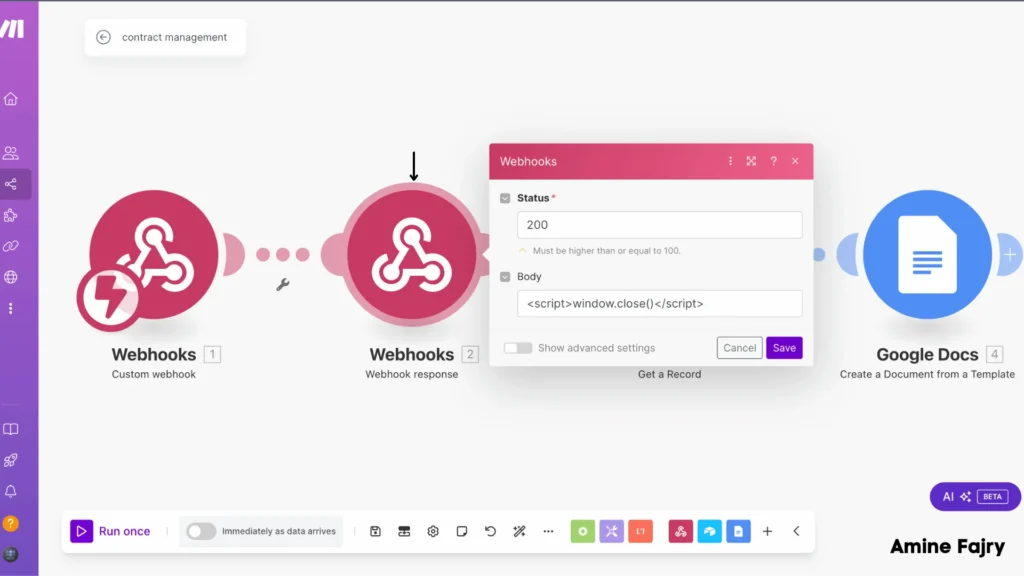Open help in the Webhooks dialog
1024x576 pixels.
click(773, 161)
